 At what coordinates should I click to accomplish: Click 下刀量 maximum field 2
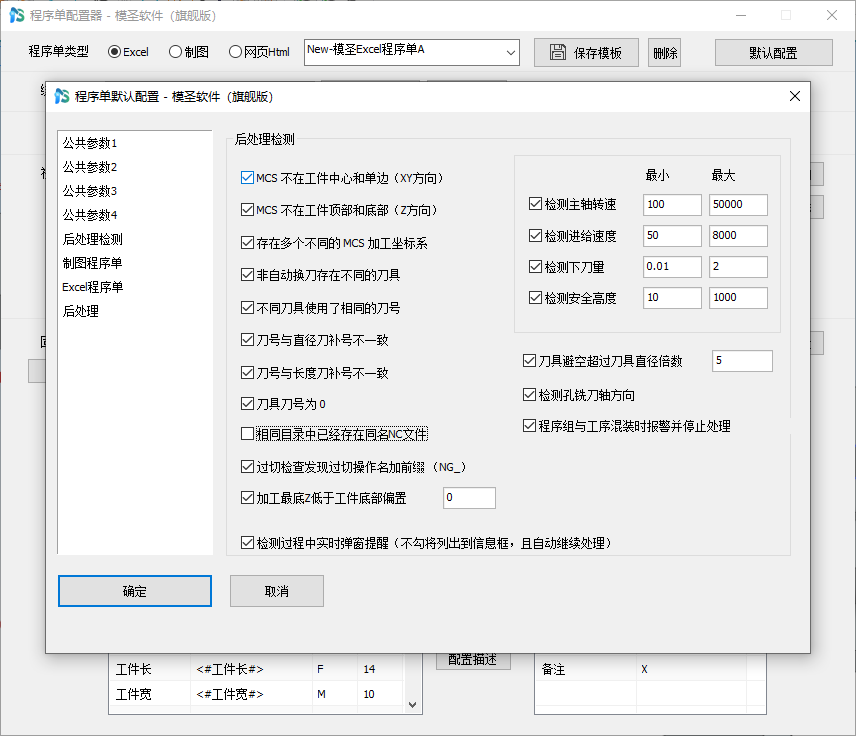pos(738,267)
